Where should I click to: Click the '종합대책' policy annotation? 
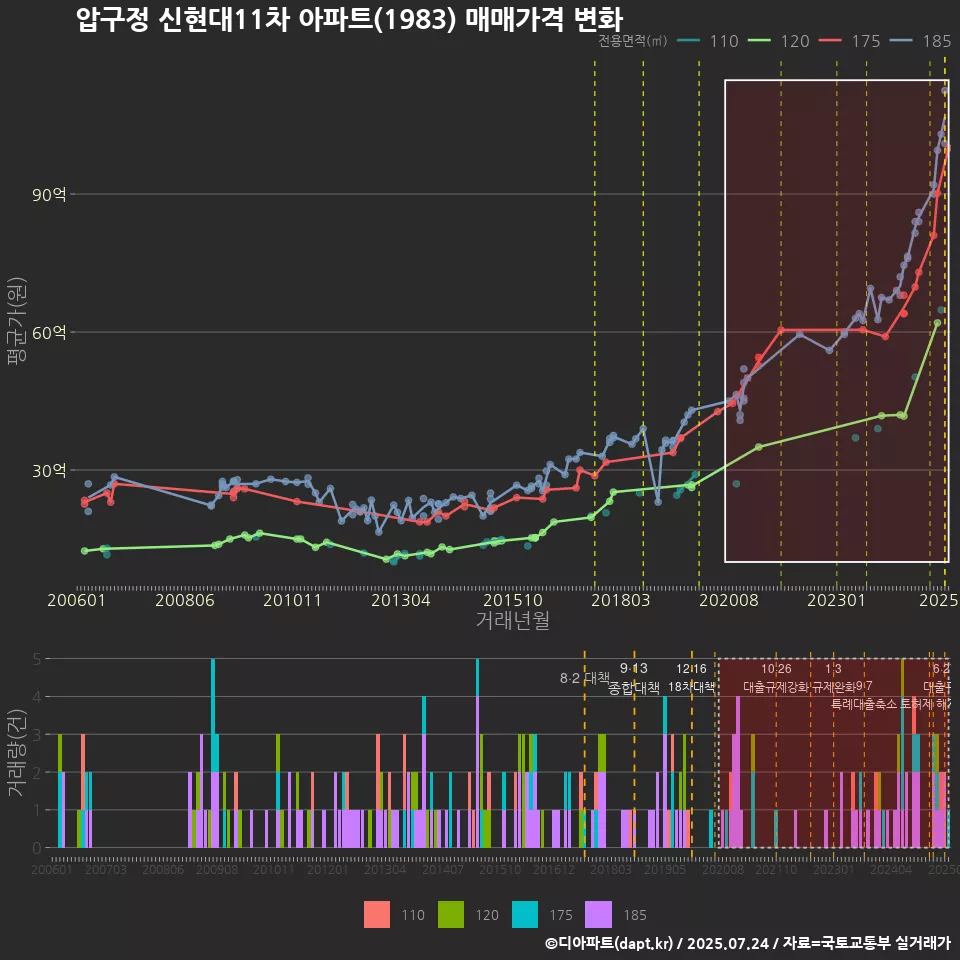634,688
